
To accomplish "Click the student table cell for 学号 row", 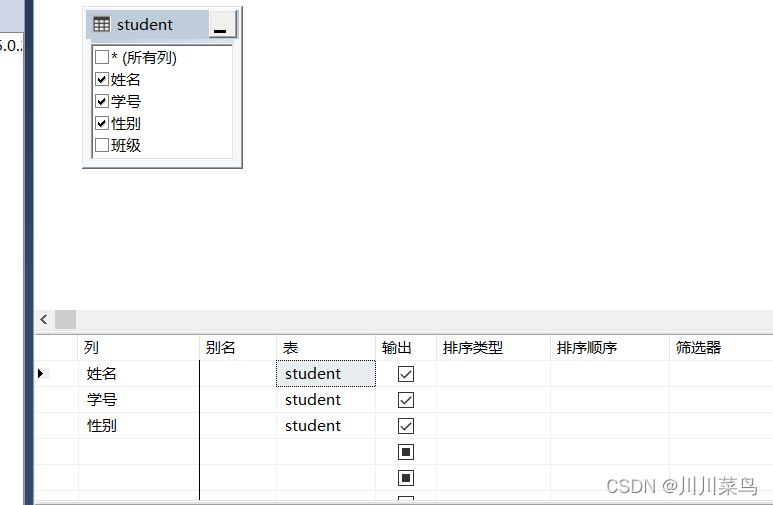I will click(326, 400).
